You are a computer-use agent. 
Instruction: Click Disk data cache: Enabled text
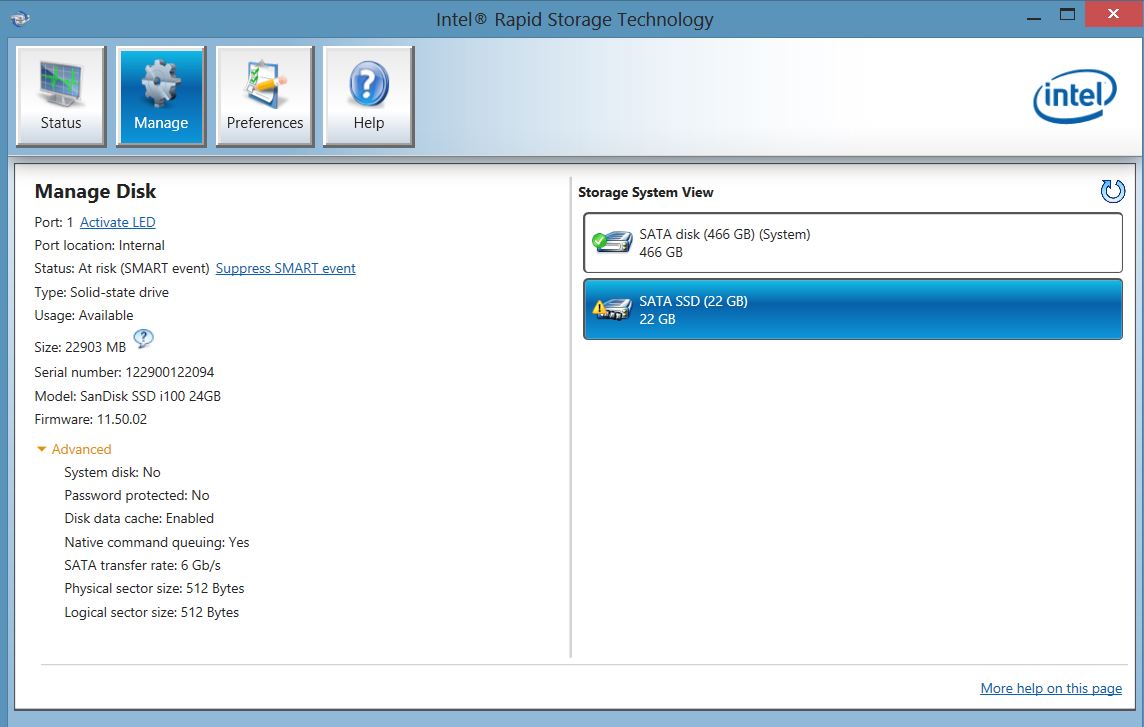139,518
